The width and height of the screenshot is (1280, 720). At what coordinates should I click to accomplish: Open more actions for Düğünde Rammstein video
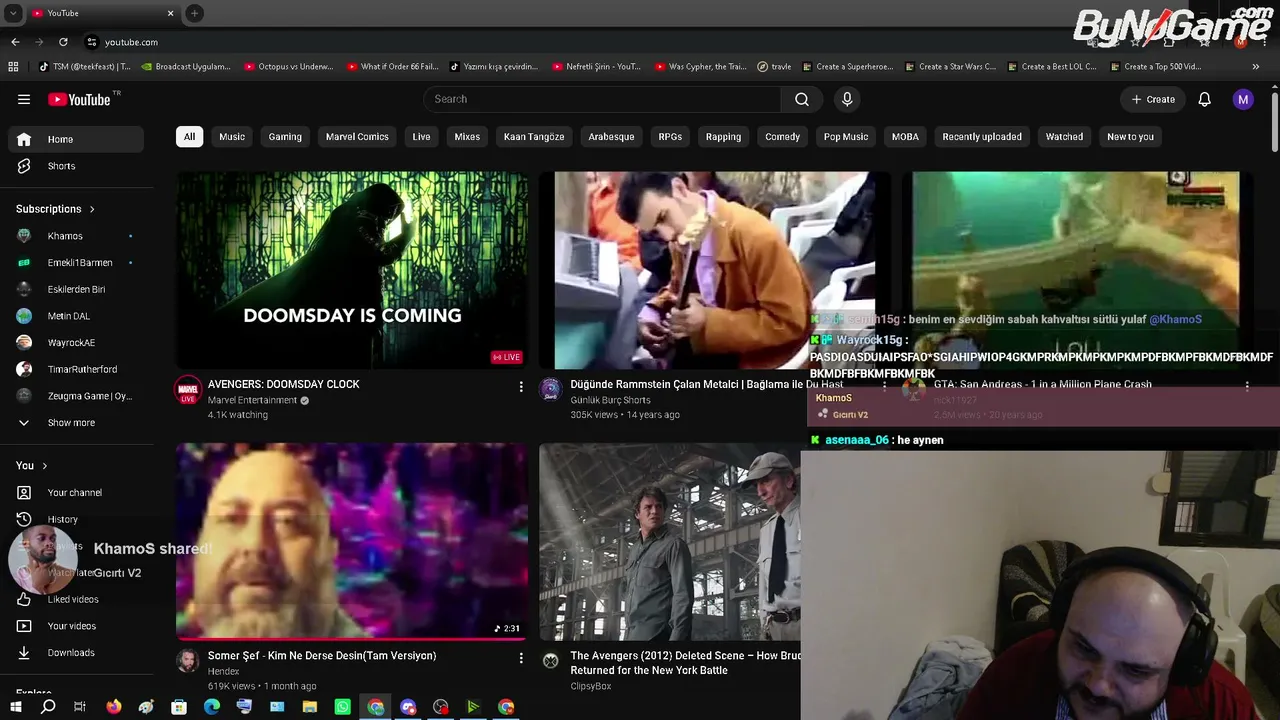tap(884, 386)
